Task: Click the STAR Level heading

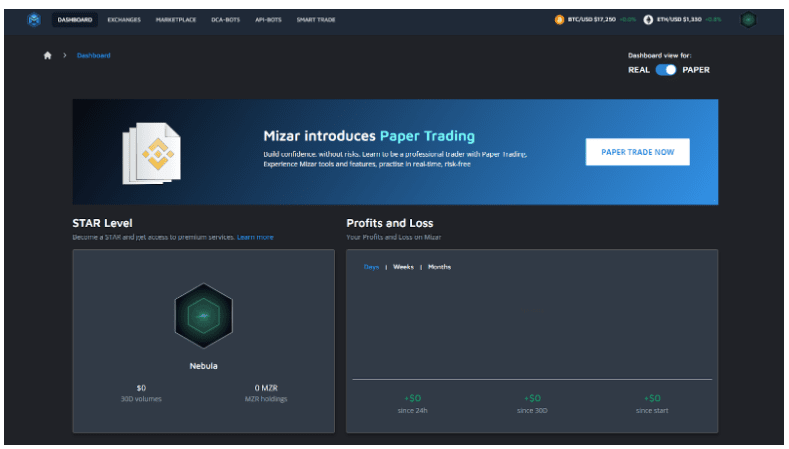Action: point(102,223)
